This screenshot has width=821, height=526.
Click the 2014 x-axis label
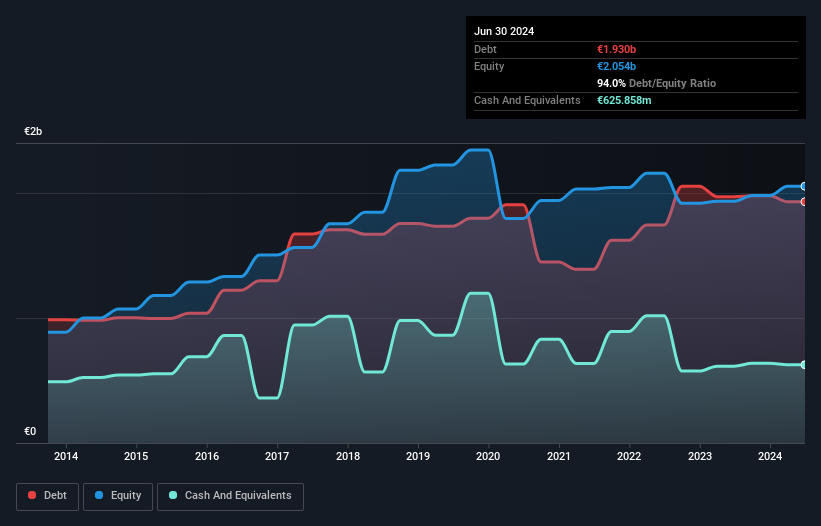point(66,456)
